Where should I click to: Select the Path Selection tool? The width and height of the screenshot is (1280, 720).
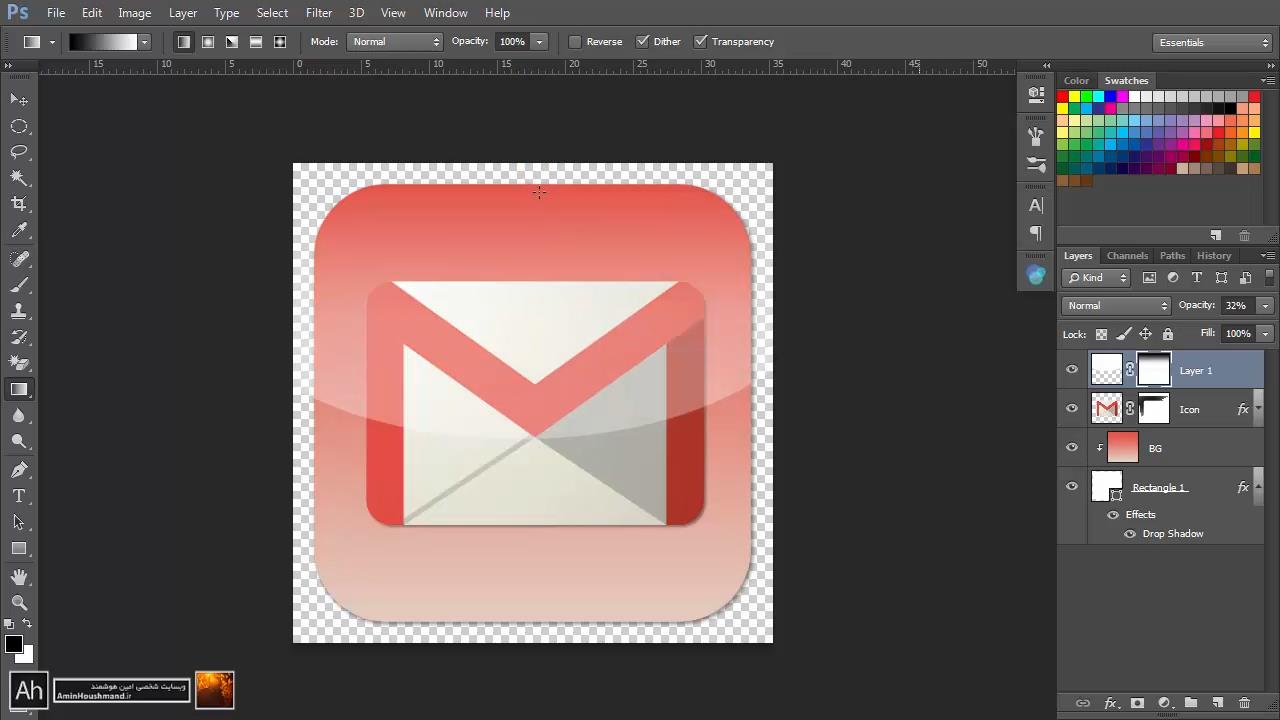19,522
